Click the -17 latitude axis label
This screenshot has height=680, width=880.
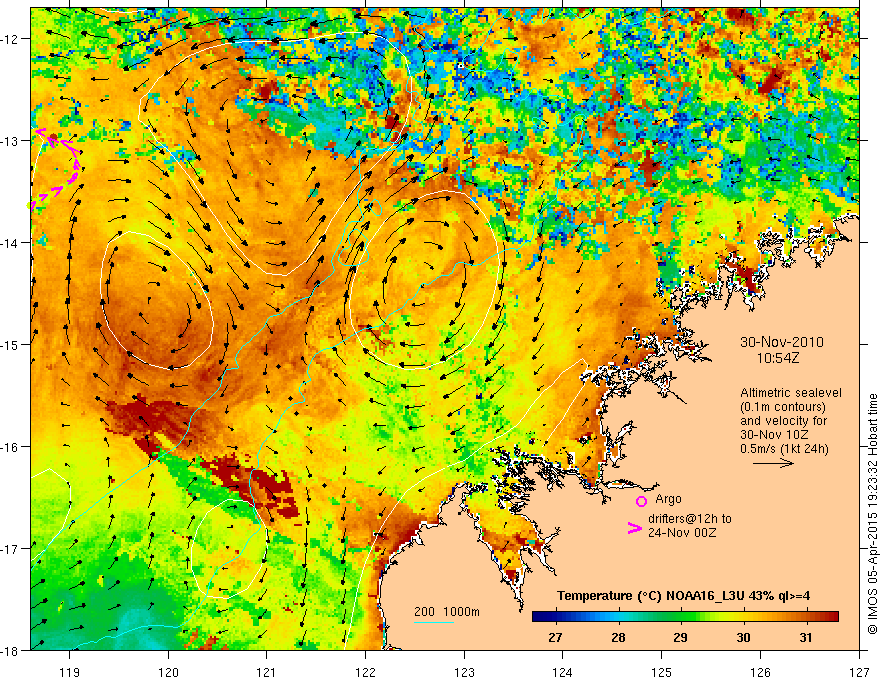(x=11, y=549)
